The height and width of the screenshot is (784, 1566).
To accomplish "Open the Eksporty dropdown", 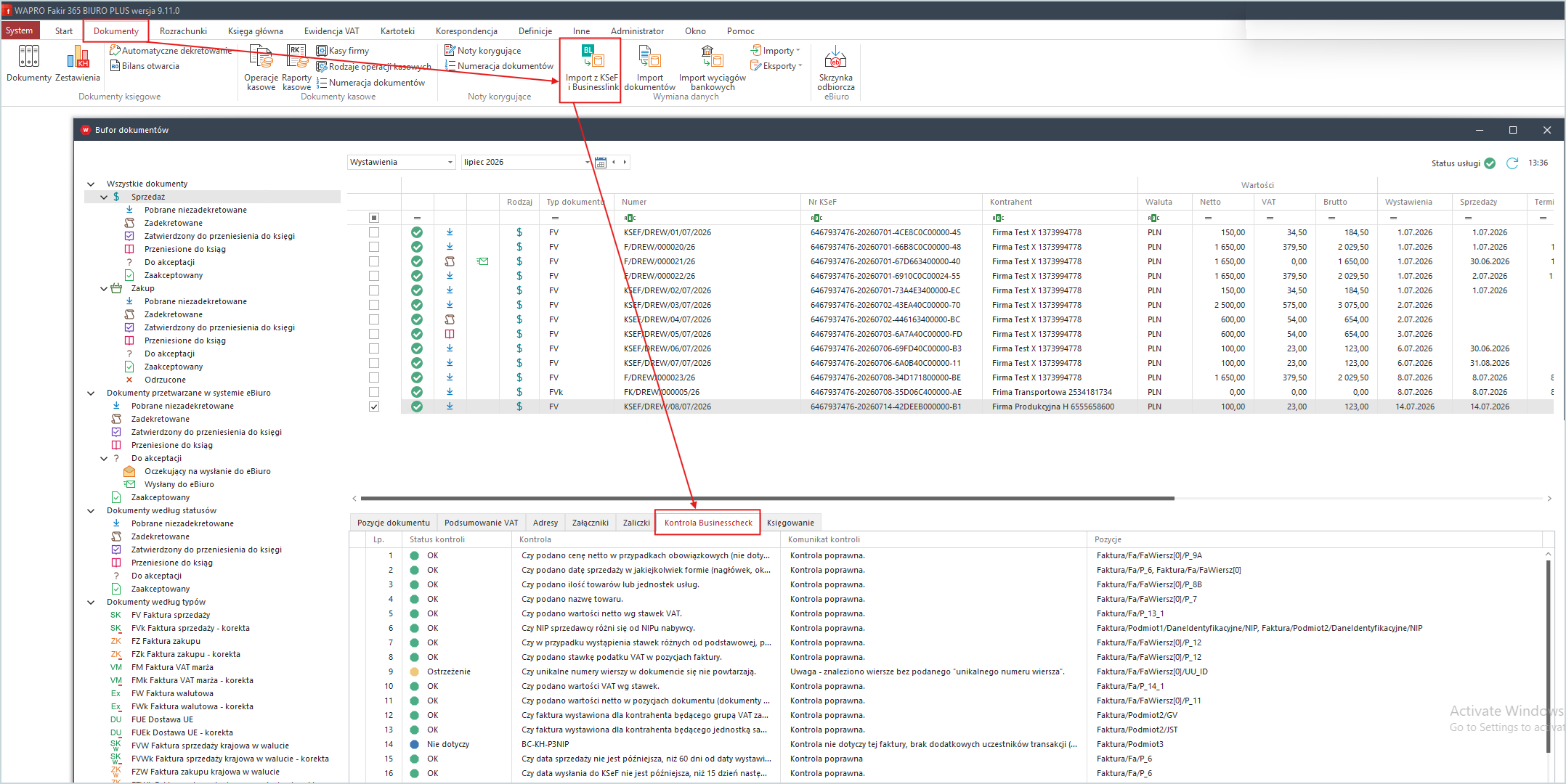I will click(776, 66).
